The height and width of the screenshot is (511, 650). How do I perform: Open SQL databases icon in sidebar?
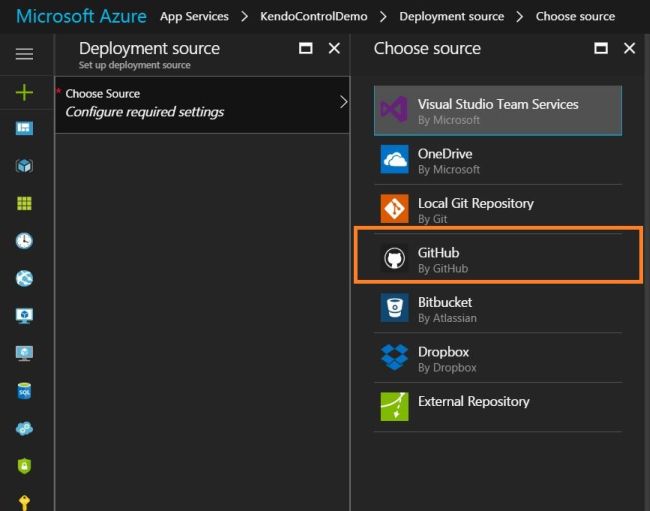tap(24, 391)
